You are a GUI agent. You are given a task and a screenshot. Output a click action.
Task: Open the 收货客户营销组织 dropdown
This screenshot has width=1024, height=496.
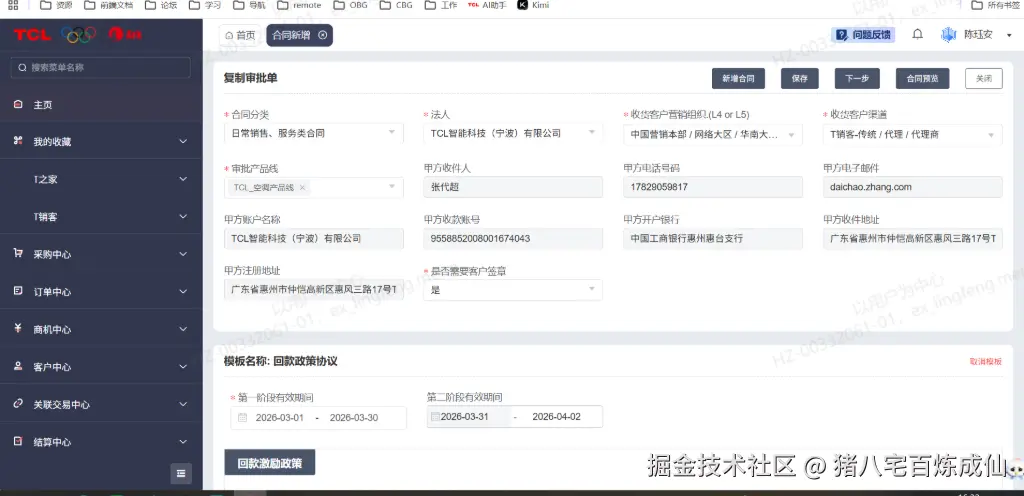click(x=712, y=134)
